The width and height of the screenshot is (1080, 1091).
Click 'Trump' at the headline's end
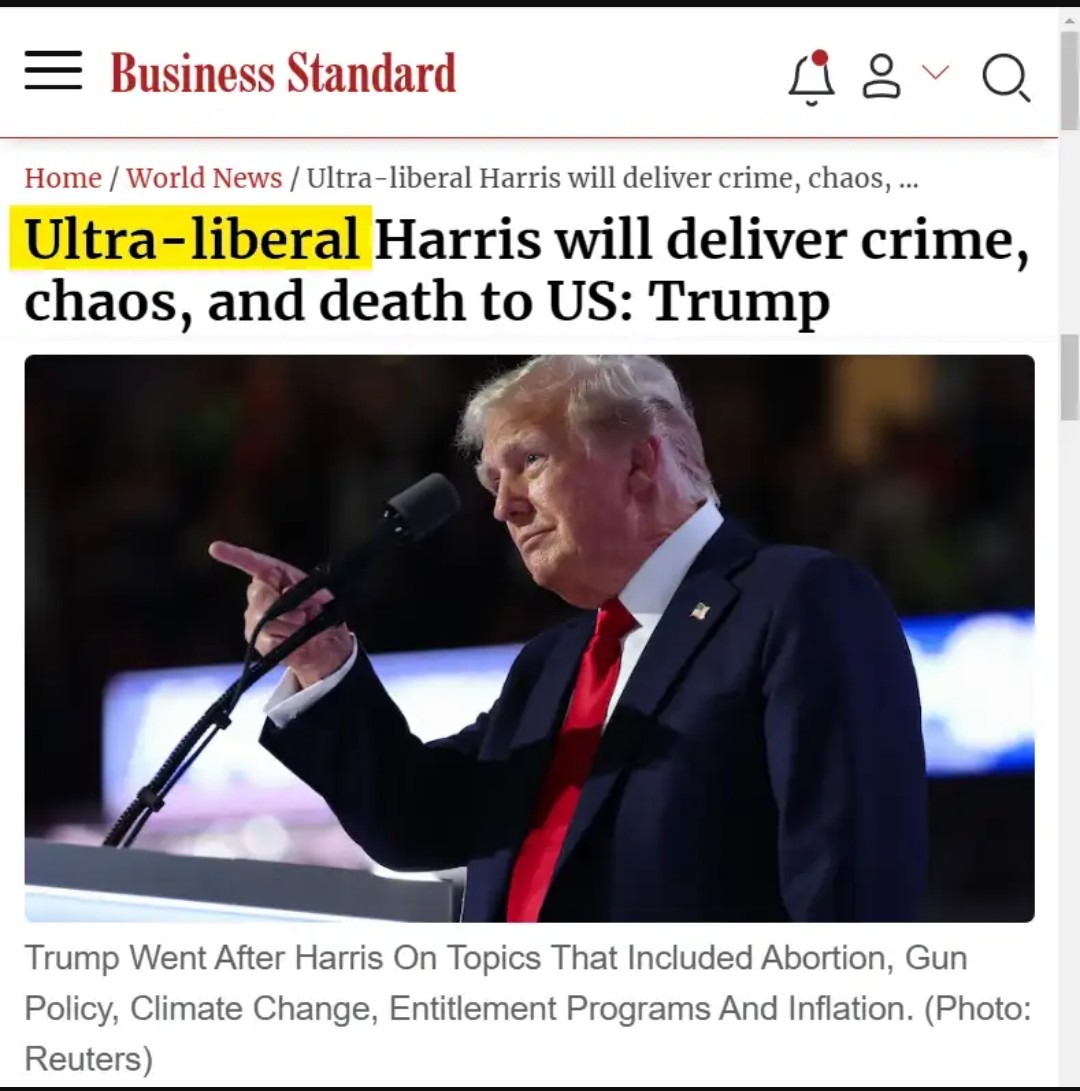point(739,302)
